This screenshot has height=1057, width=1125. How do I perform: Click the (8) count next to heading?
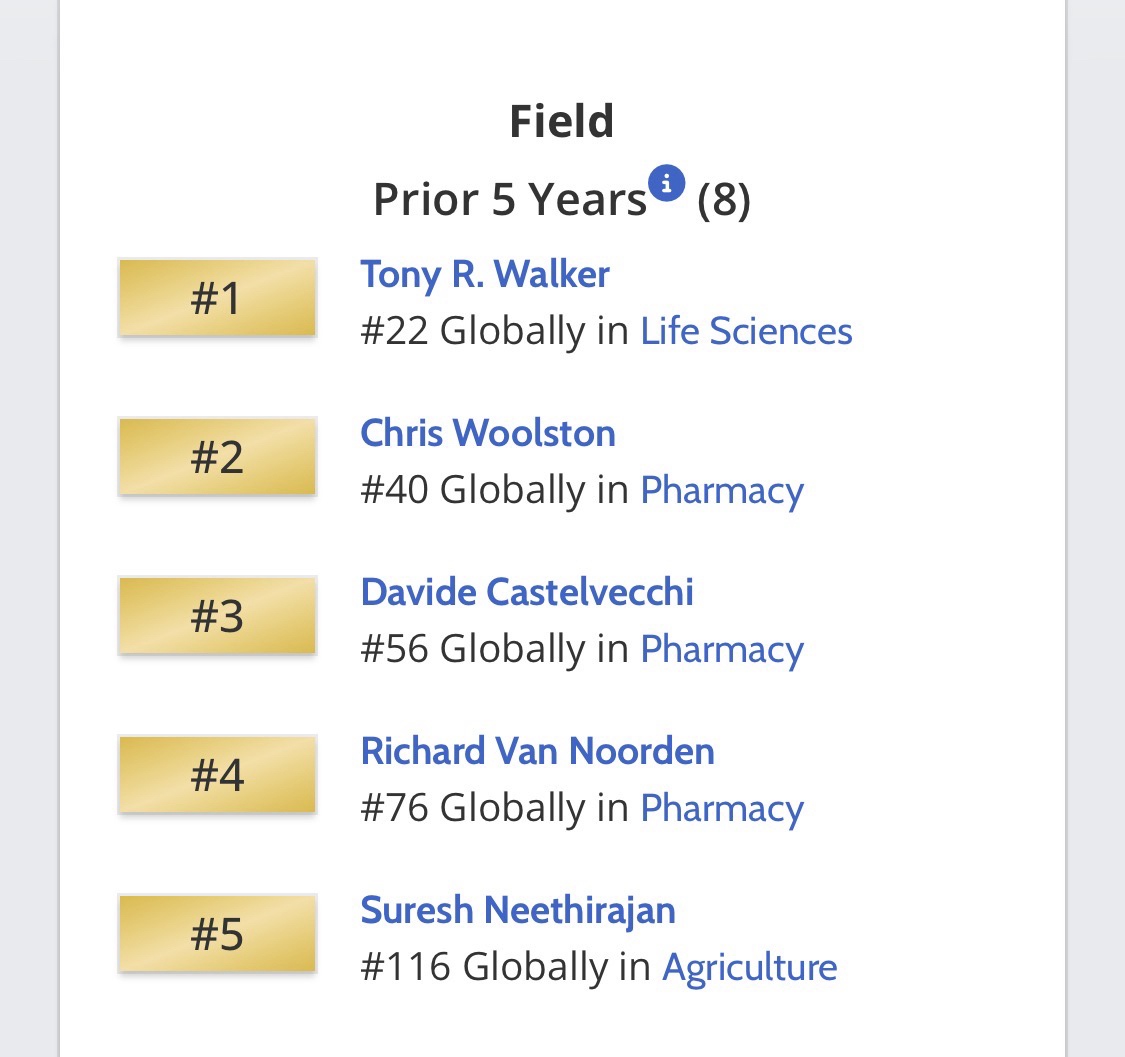tap(724, 199)
